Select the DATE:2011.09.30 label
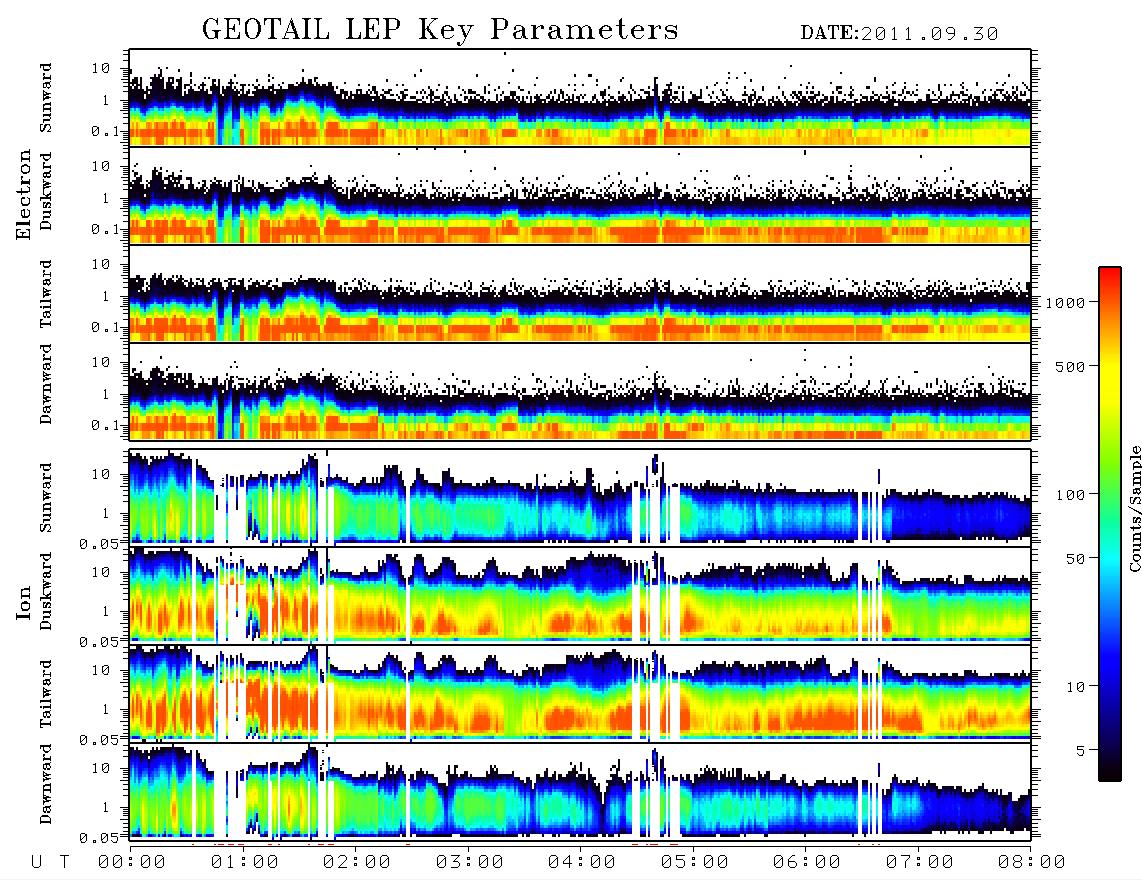The width and height of the screenshot is (1142, 880). point(899,34)
